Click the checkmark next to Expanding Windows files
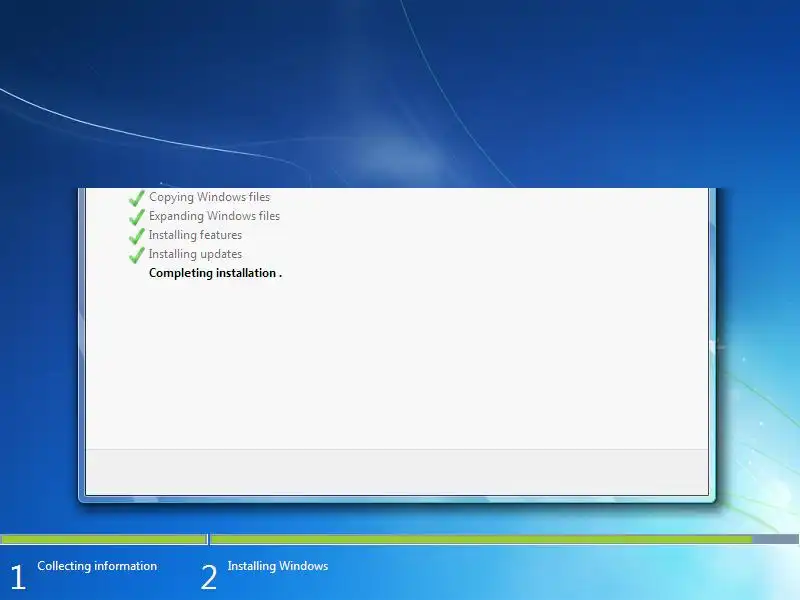Viewport: 800px width, 600px height. tap(137, 217)
